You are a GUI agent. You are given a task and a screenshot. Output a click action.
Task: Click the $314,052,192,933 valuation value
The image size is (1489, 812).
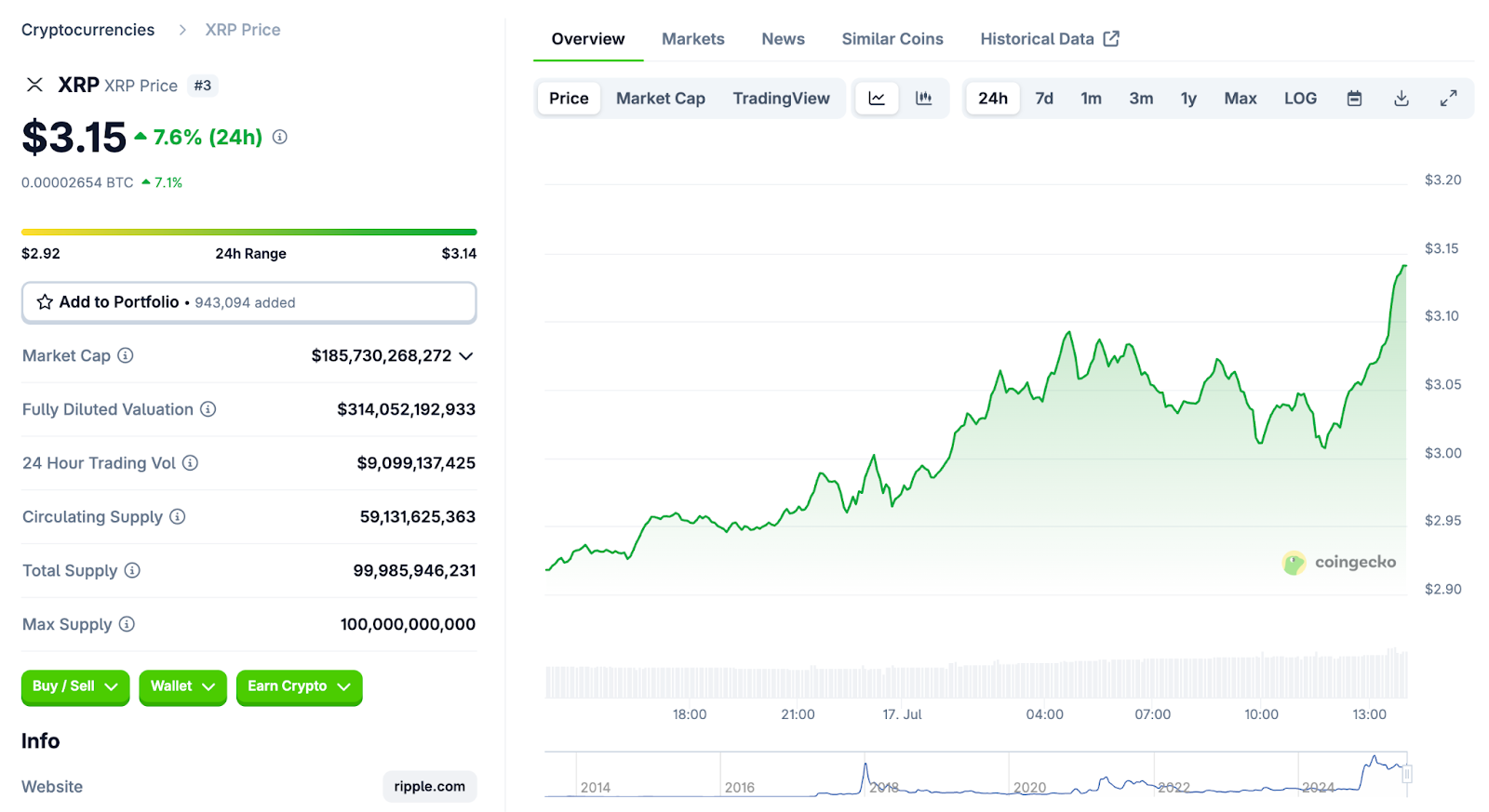407,409
